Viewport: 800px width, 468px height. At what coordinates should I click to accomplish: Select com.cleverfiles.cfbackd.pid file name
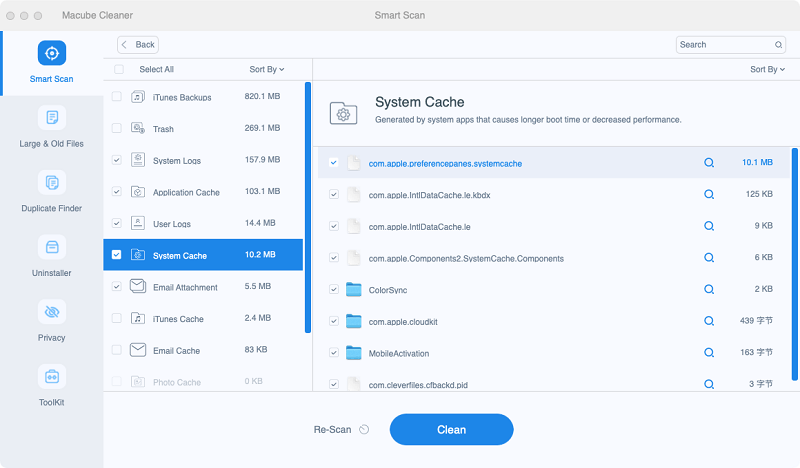(x=418, y=385)
